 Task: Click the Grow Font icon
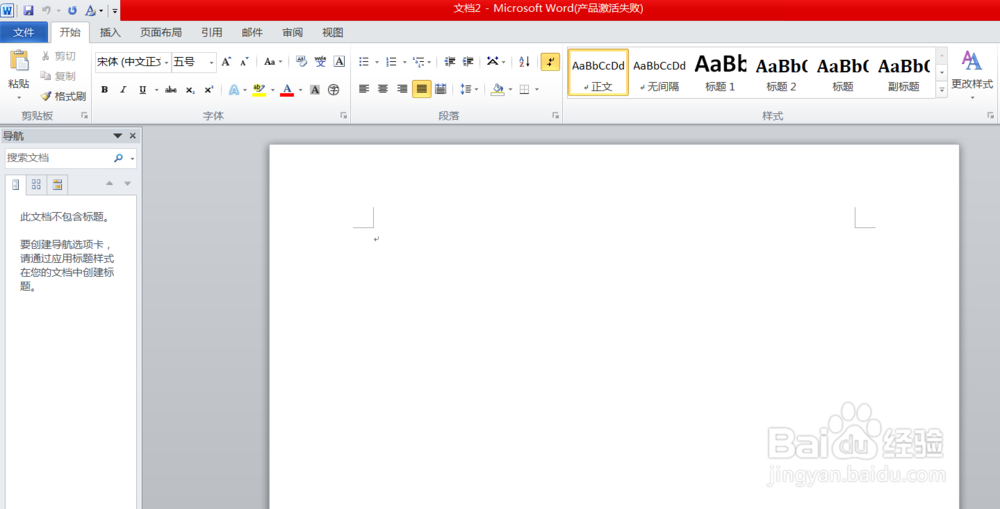click(x=226, y=62)
